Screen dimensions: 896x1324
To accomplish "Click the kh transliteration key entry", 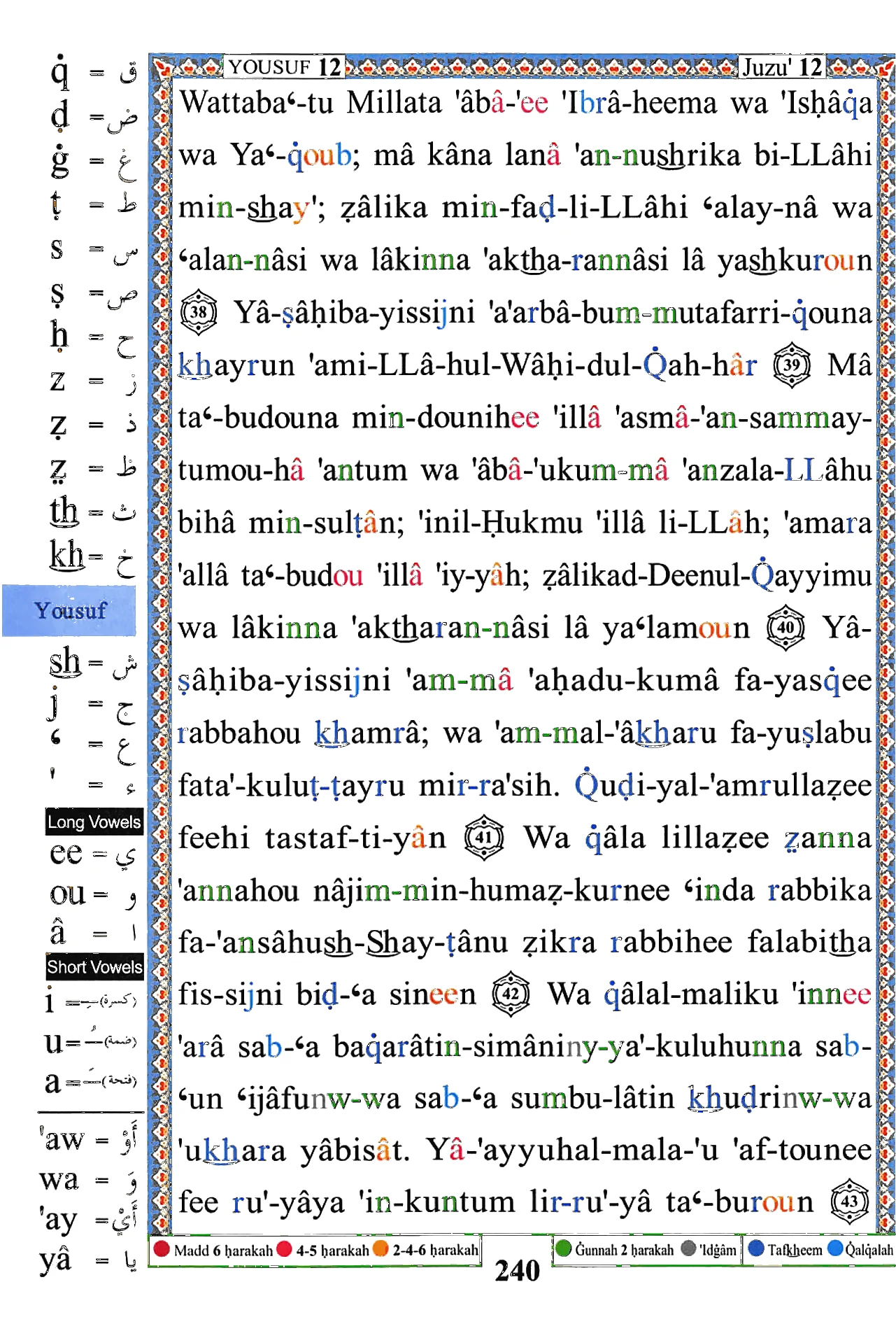I will click(x=93, y=557).
